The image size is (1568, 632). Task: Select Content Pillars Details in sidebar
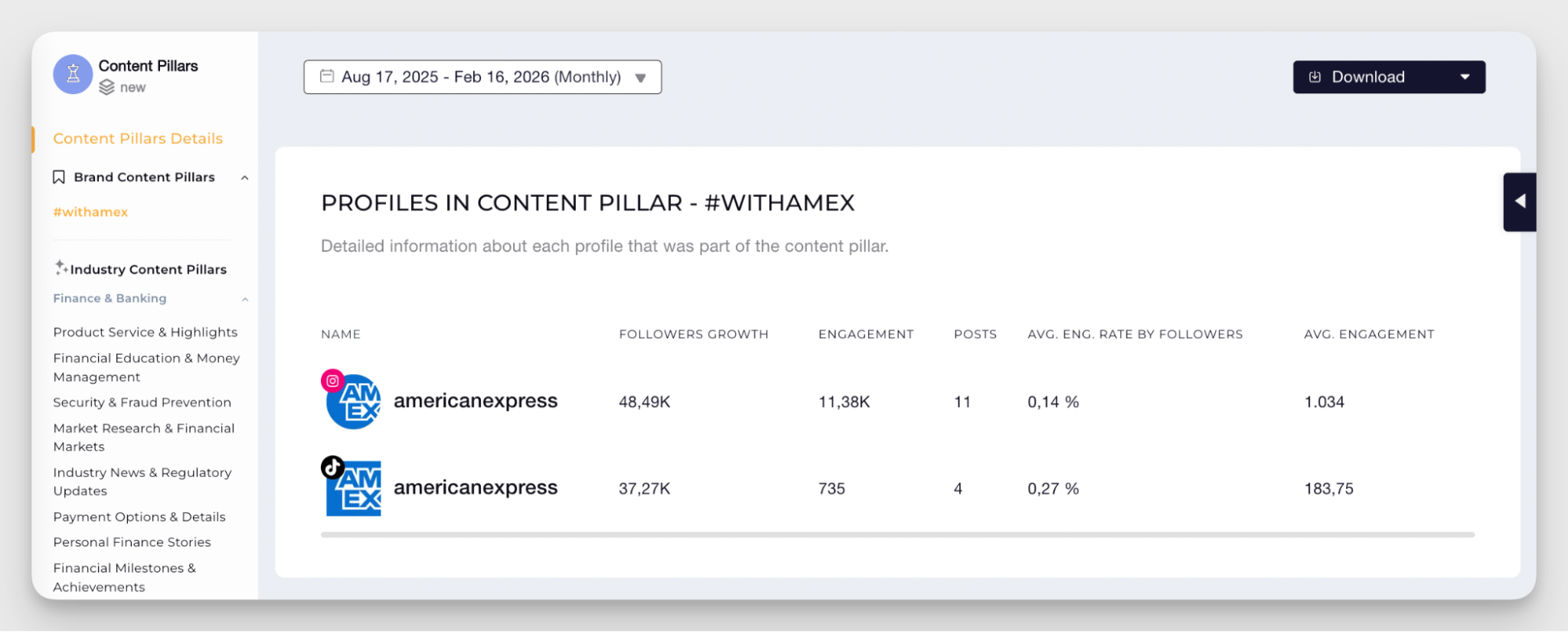pos(138,139)
